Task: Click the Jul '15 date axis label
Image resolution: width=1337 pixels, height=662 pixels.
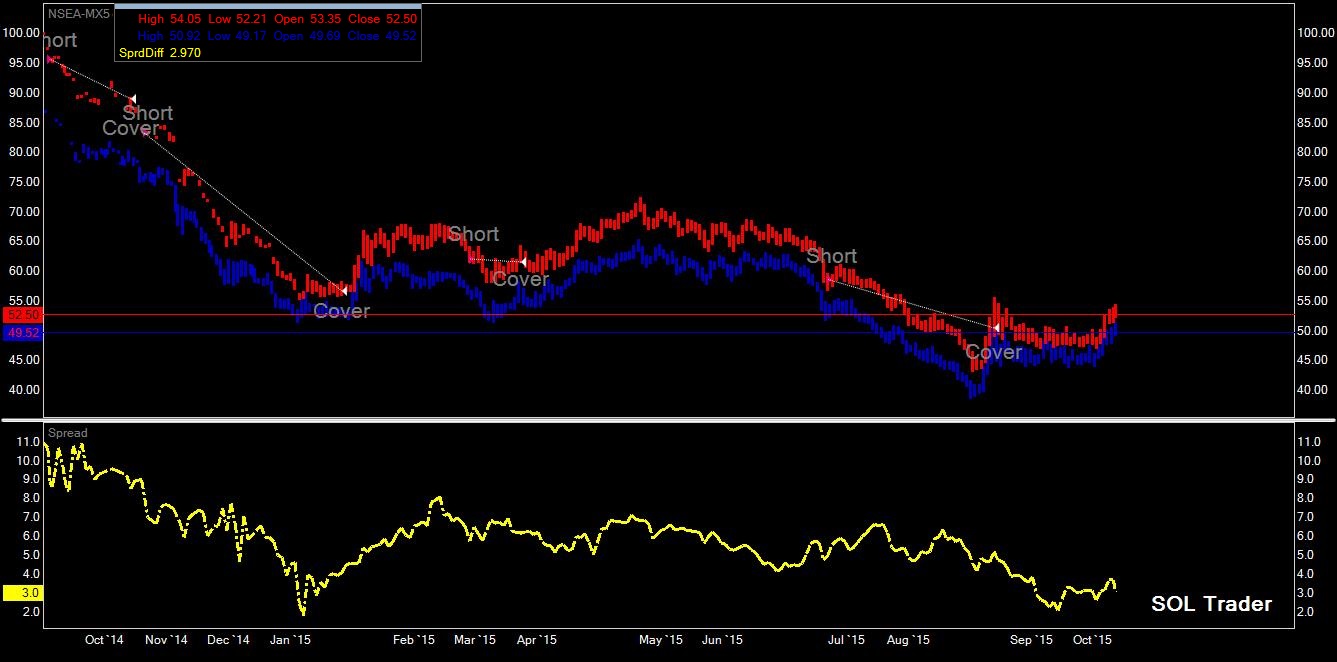Action: coord(846,640)
